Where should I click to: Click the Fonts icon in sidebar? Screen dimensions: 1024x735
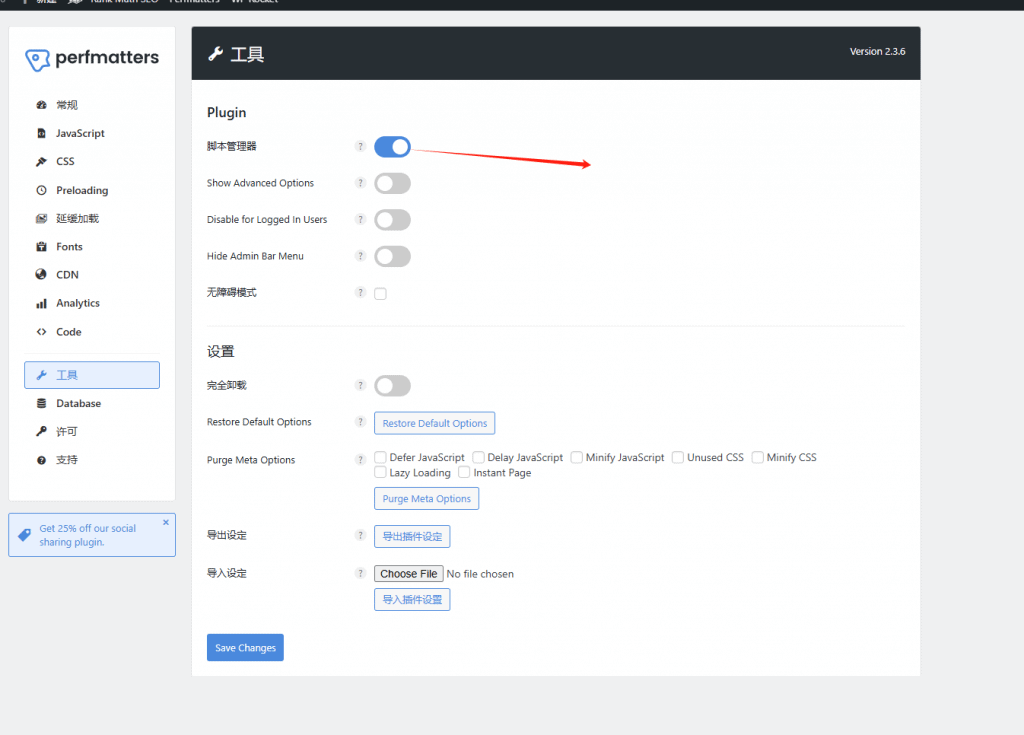click(x=41, y=246)
